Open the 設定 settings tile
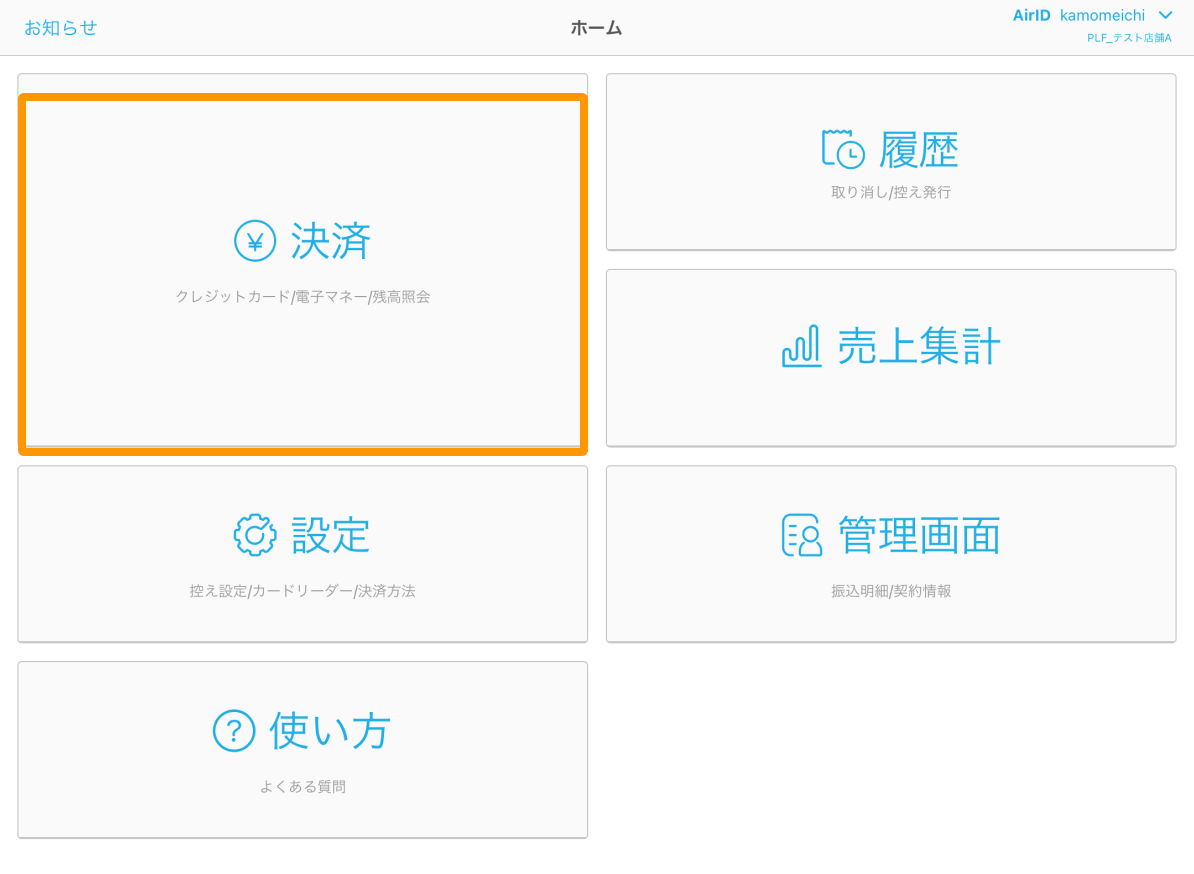This screenshot has height=874, width=1194. [303, 553]
